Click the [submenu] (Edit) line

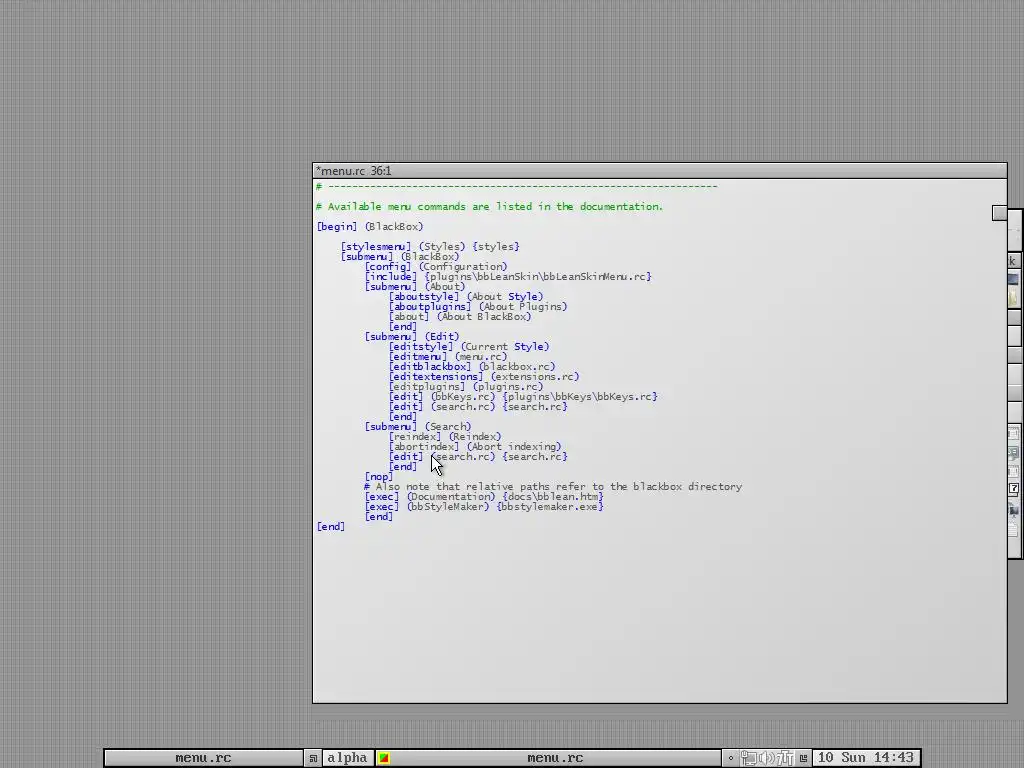(x=411, y=336)
